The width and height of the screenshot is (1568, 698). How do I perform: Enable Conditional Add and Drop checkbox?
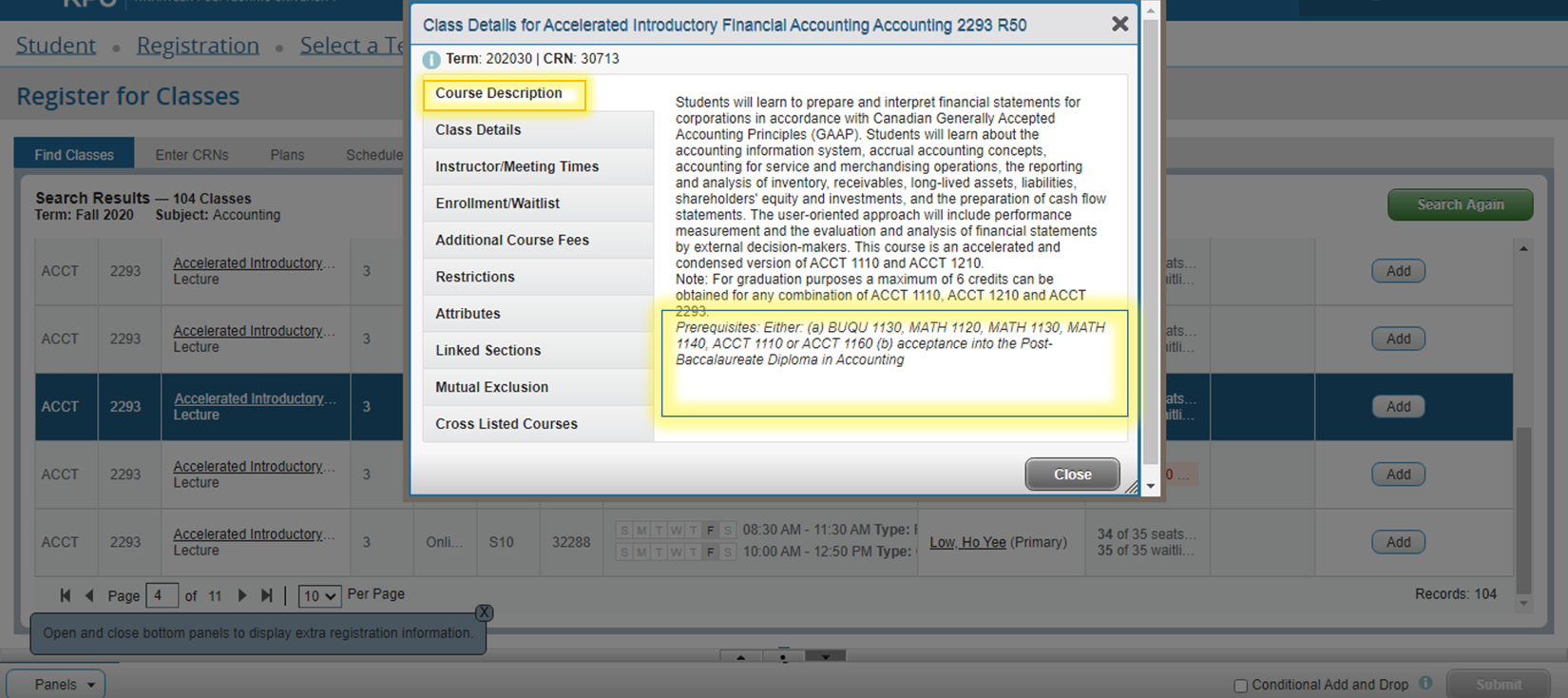(1240, 686)
